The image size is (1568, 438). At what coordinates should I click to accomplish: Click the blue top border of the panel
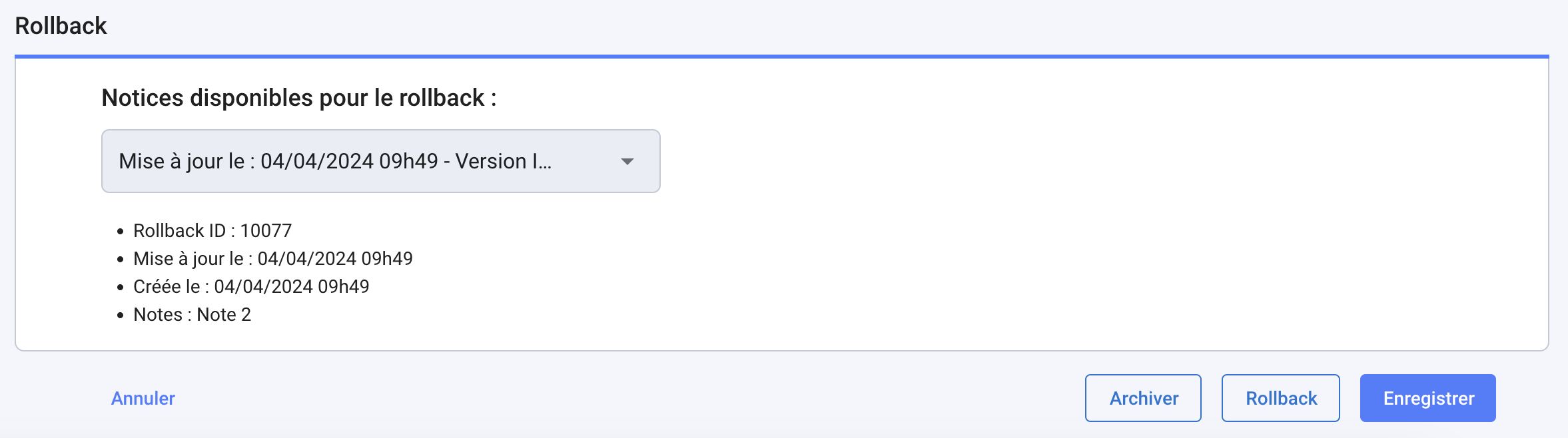coord(781,57)
